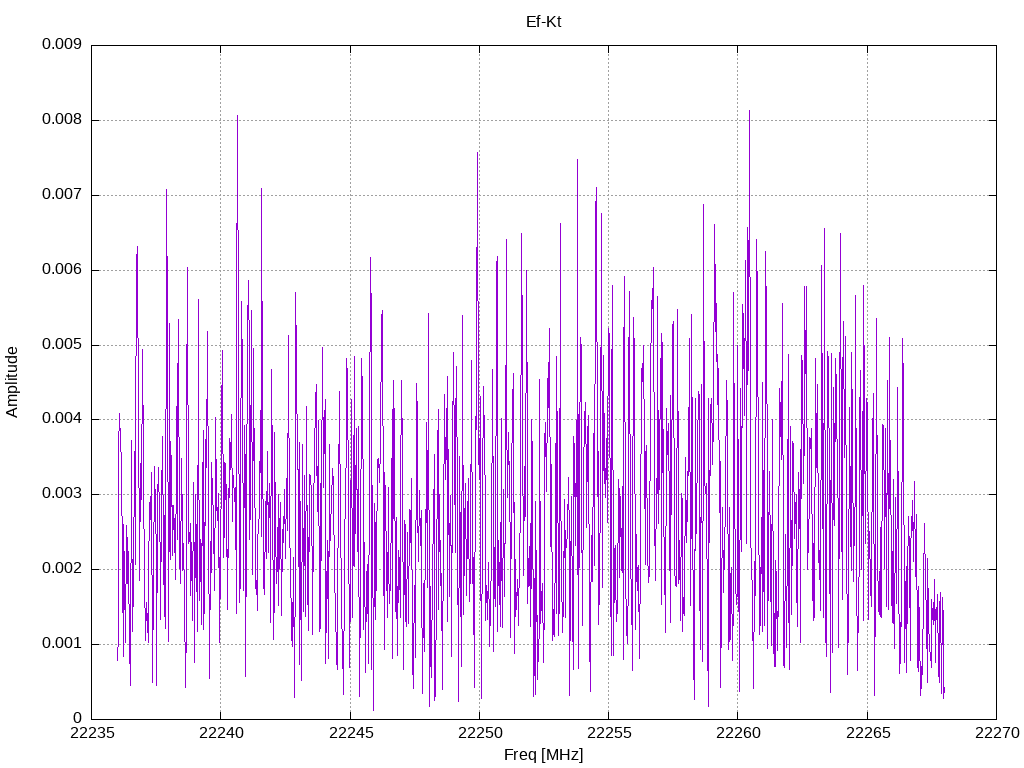Click the y-axis tick value 0.006

[62, 270]
